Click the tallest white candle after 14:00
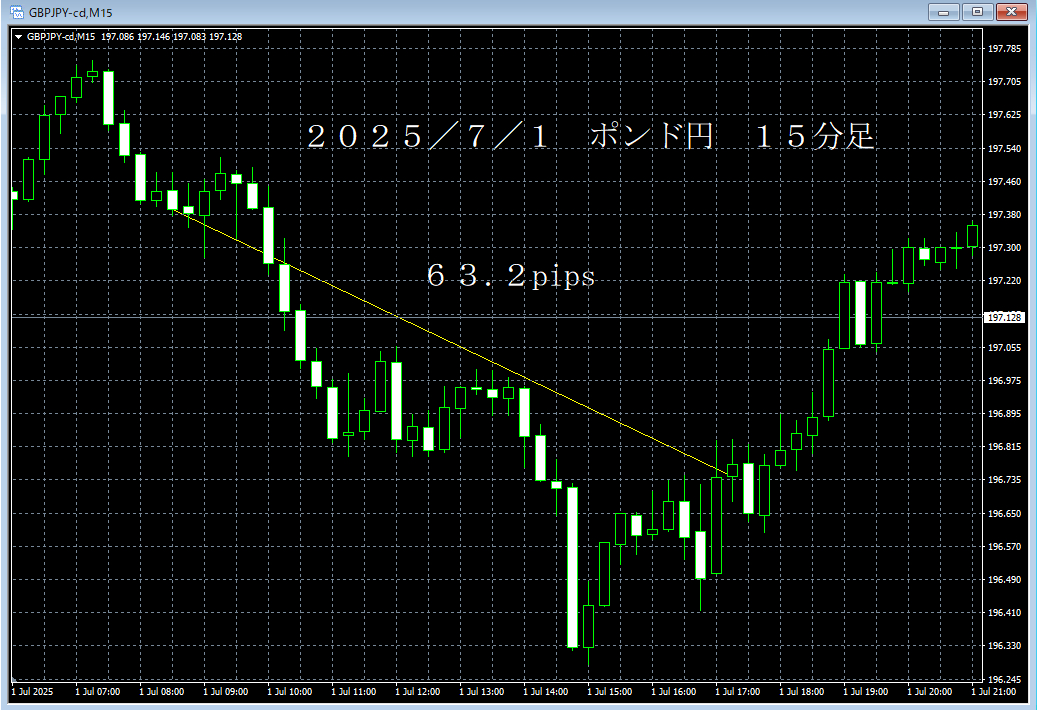 click(572, 567)
